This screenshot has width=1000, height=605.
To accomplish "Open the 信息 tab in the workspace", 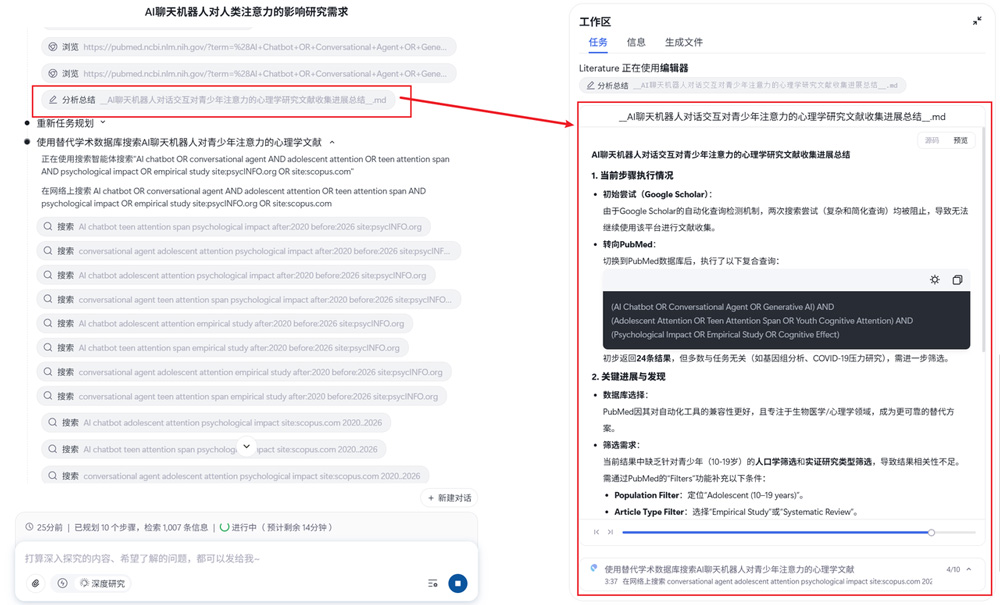I will (x=639, y=42).
